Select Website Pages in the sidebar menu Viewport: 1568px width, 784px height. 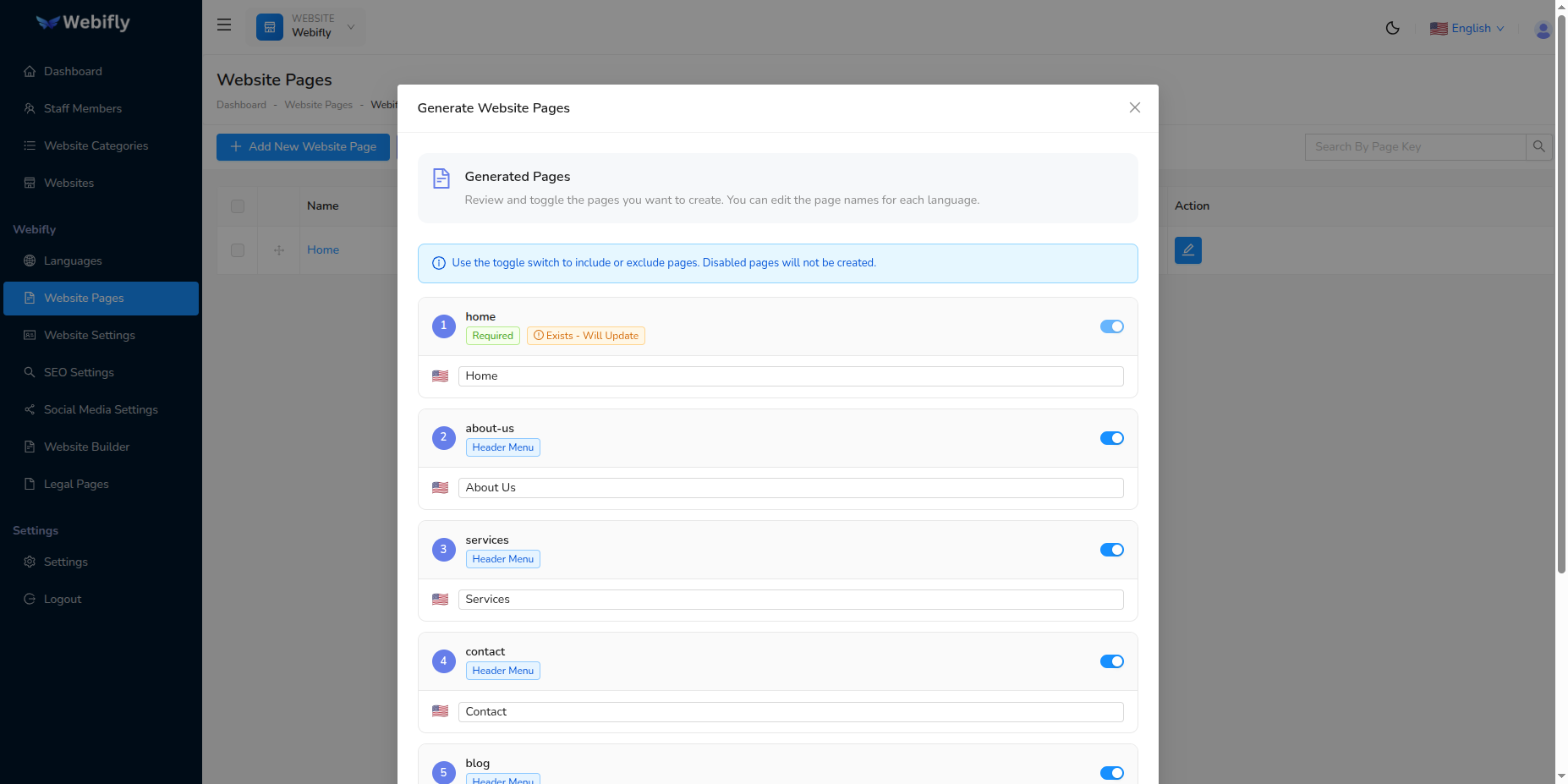pos(84,298)
